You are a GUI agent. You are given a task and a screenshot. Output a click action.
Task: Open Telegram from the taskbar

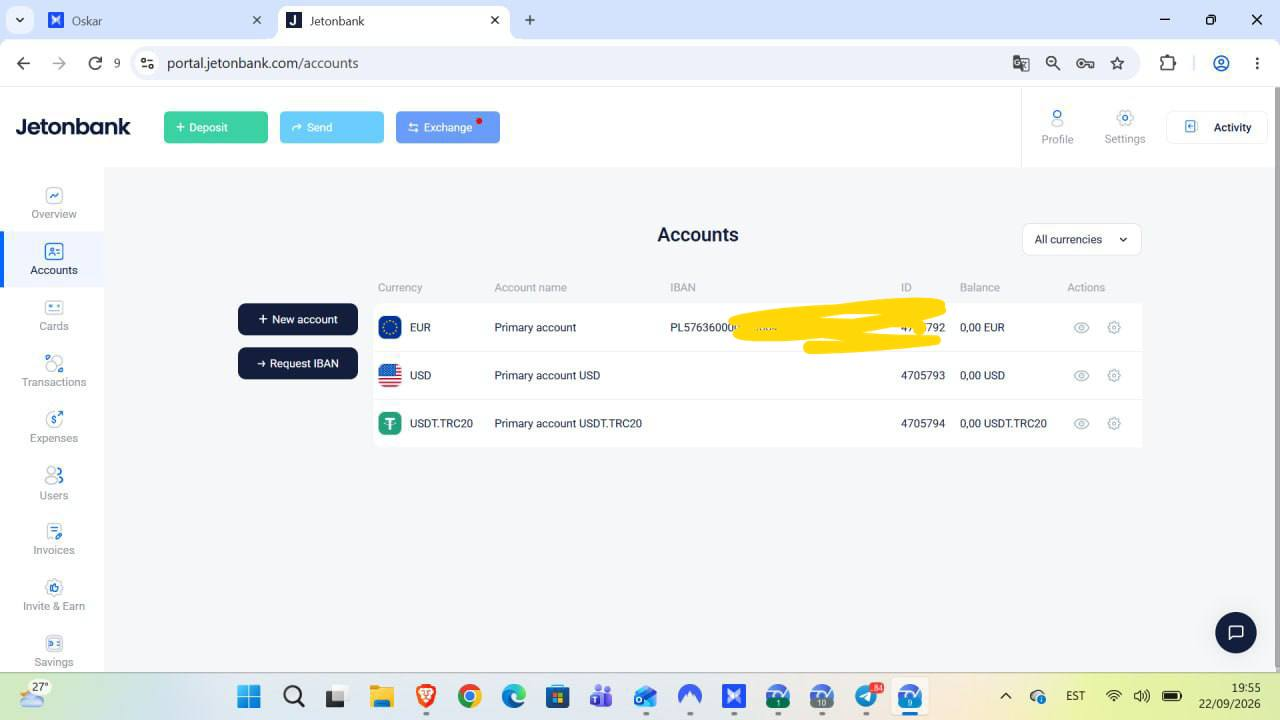(x=866, y=696)
